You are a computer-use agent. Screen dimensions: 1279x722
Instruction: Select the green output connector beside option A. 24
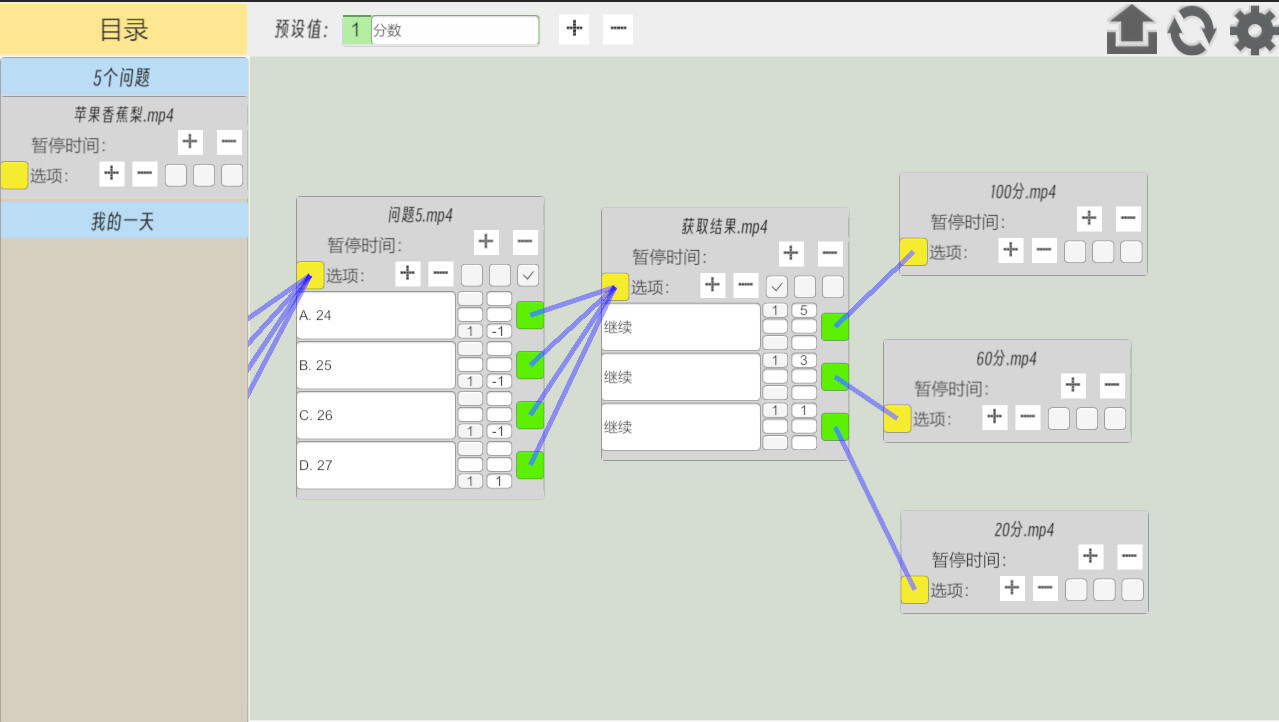point(529,315)
